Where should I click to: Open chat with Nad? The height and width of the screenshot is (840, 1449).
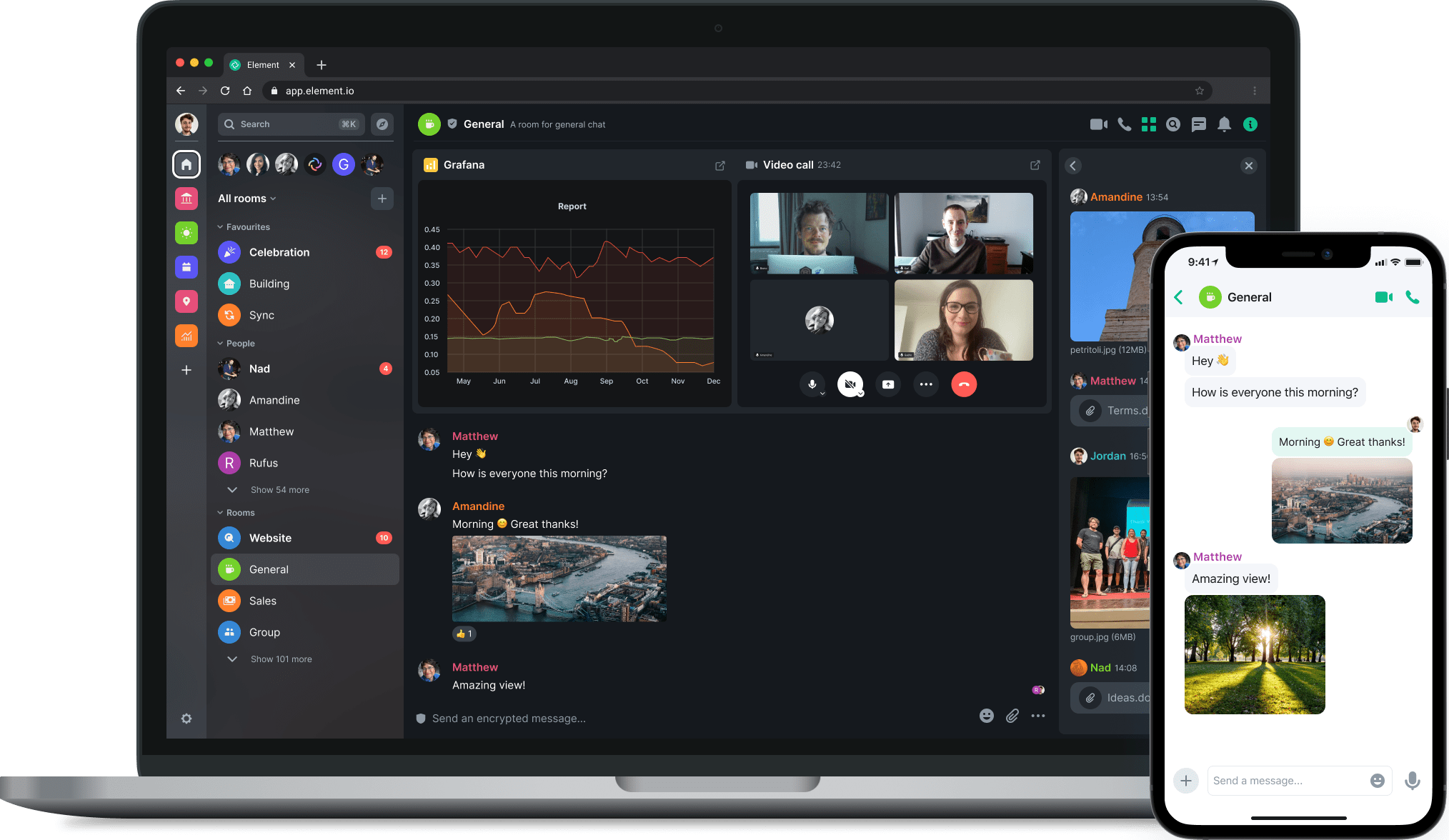(x=305, y=369)
